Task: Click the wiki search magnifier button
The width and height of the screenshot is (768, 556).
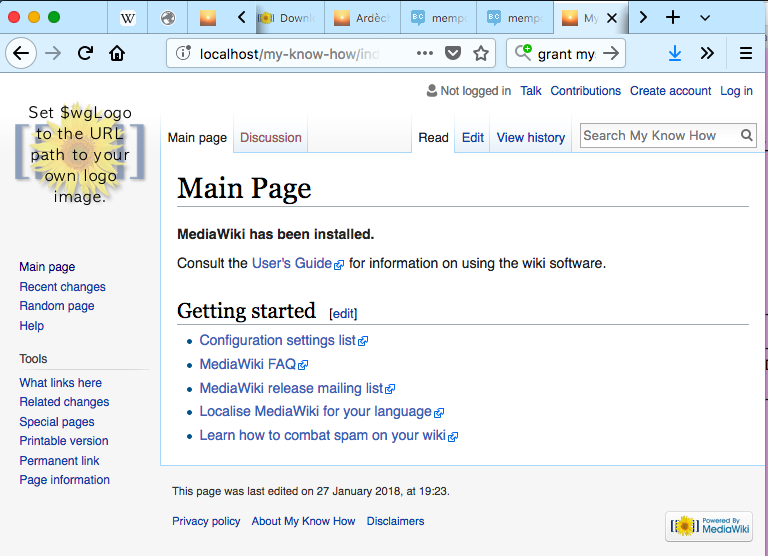Action: click(746, 135)
